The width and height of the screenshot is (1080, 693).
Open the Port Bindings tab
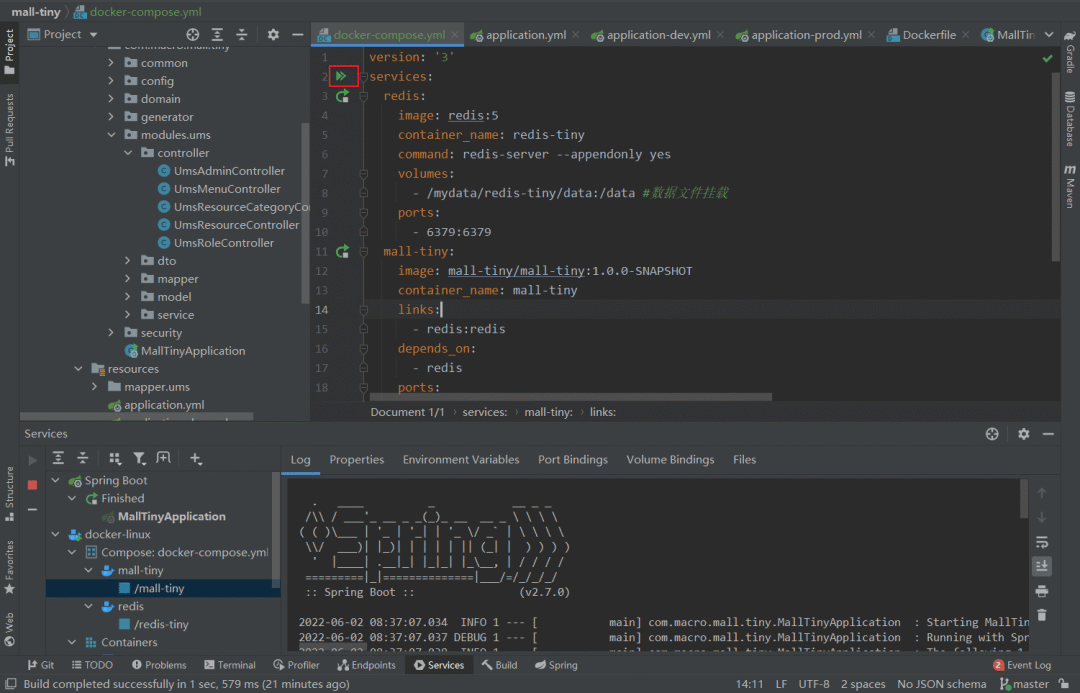pyautogui.click(x=573, y=459)
